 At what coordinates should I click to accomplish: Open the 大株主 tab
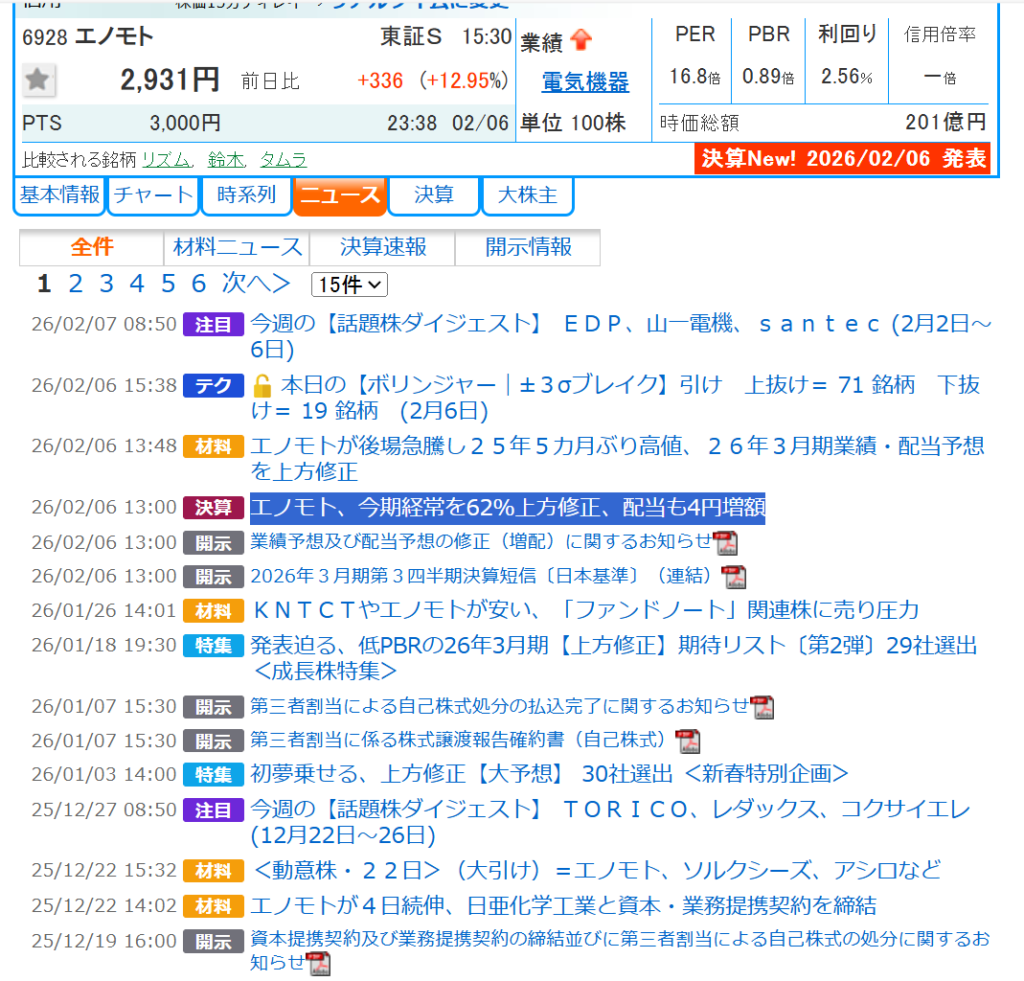527,195
